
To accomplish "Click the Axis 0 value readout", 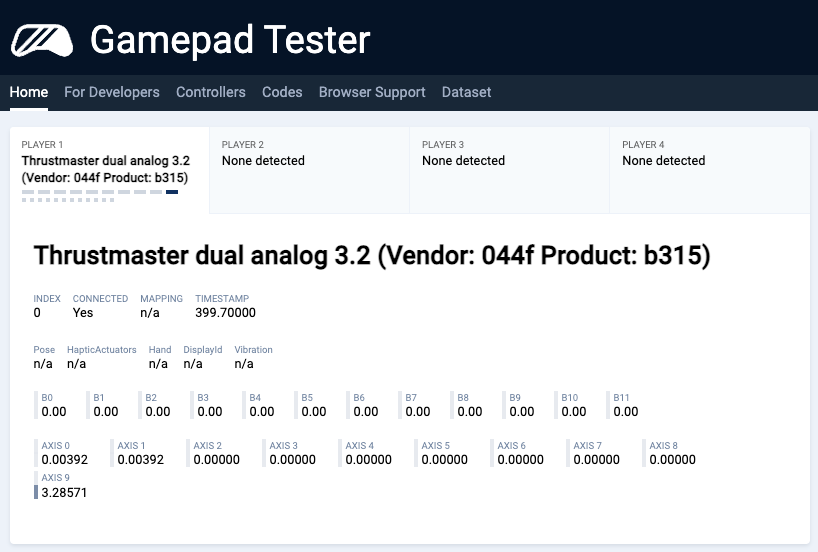I will (65, 460).
